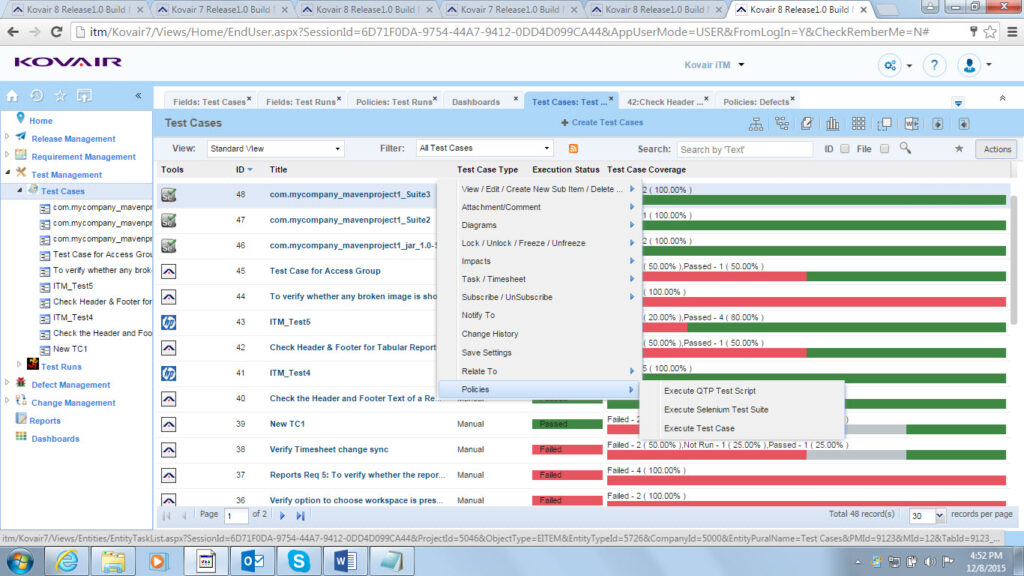
Task: Switch to the Dashboards tab
Action: click(x=476, y=102)
